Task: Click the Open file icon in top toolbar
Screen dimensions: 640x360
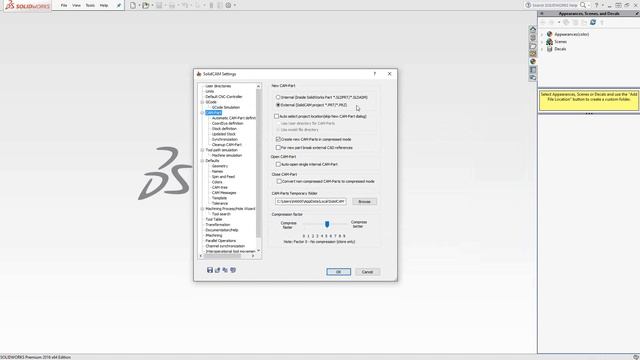Action: 145,5
